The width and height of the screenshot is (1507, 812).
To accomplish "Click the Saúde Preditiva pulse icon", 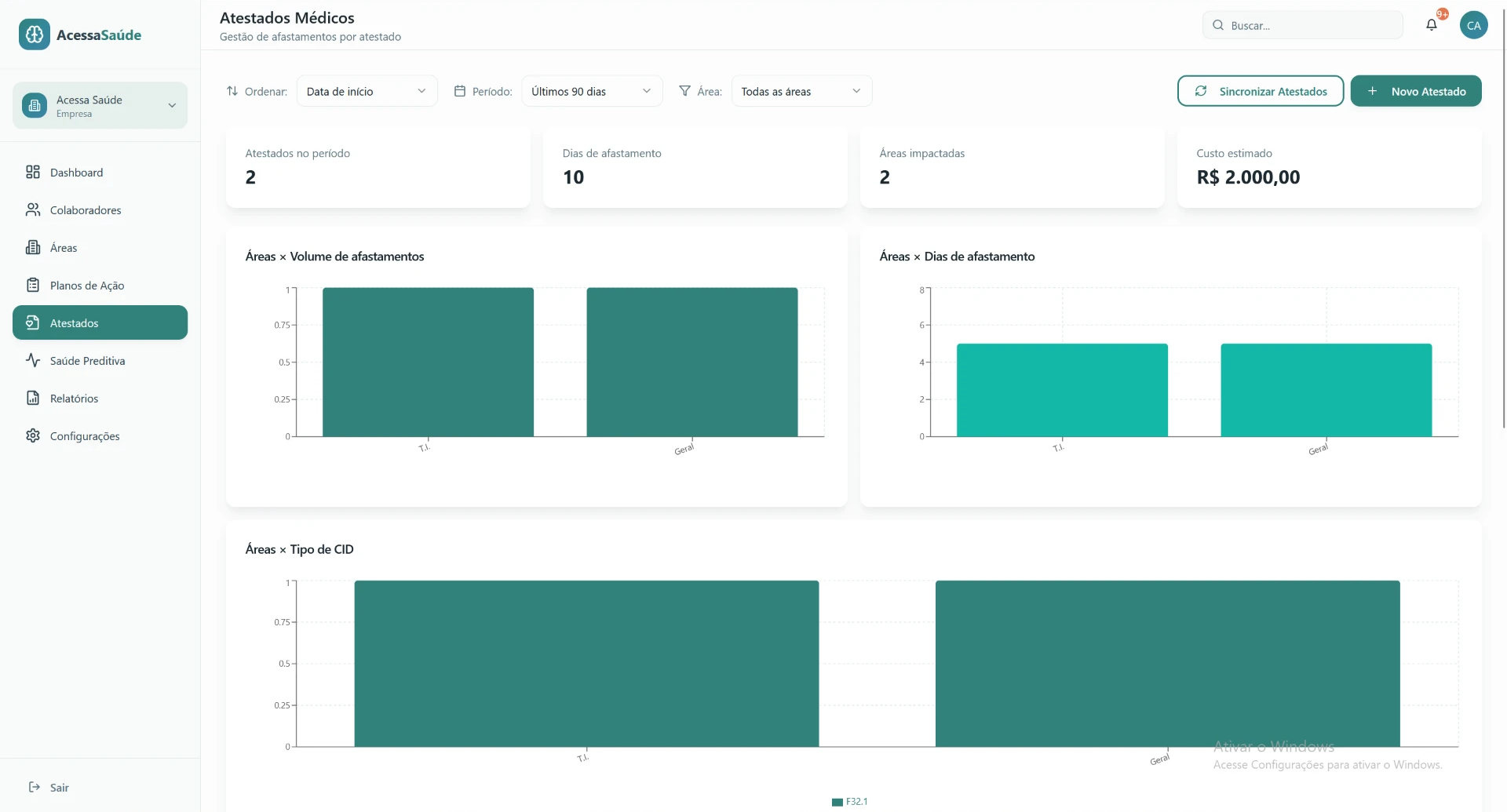I will pyautogui.click(x=33, y=360).
